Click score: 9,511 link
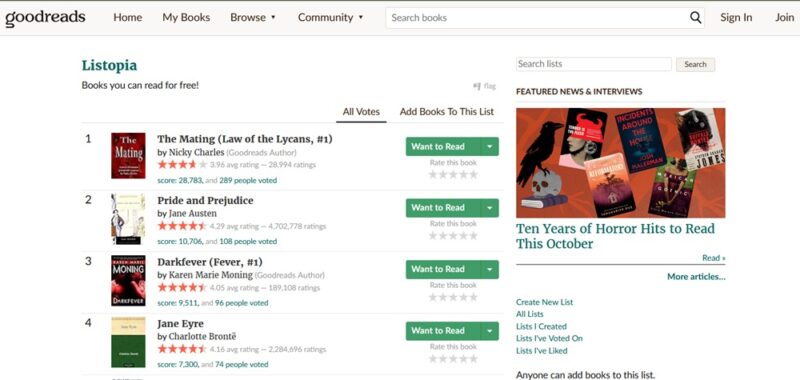Image resolution: width=800 pixels, height=380 pixels. [x=178, y=303]
